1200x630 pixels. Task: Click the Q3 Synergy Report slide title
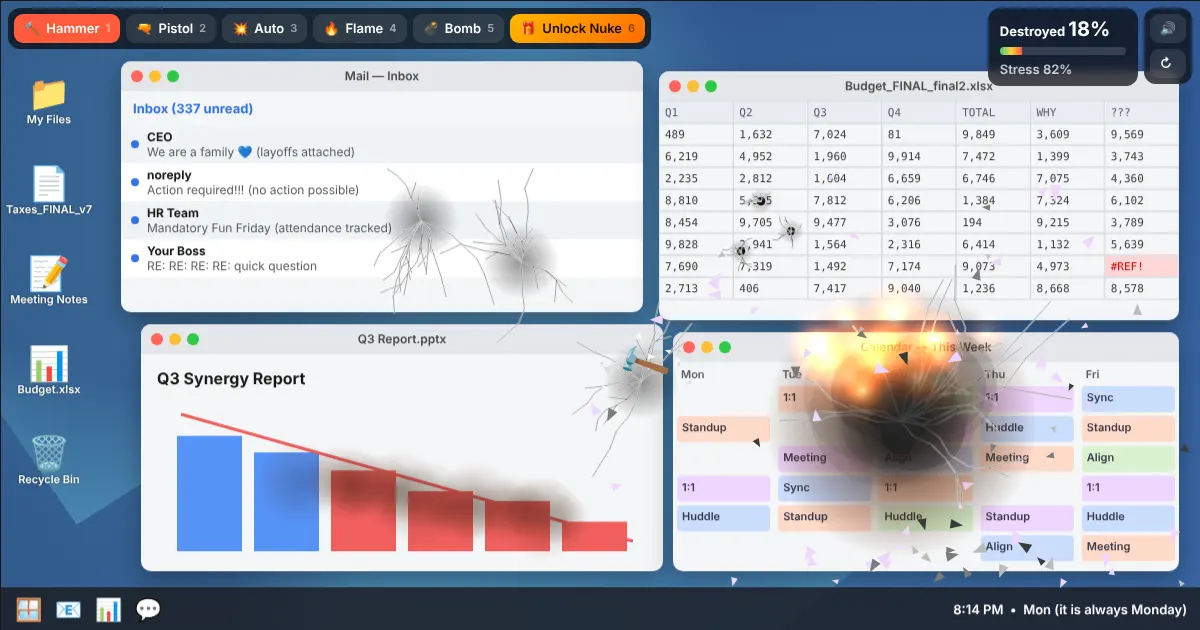point(231,379)
